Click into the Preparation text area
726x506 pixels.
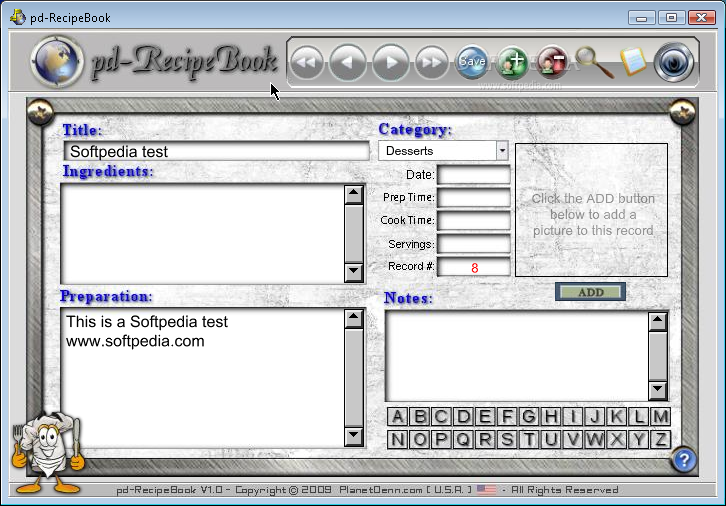point(203,378)
